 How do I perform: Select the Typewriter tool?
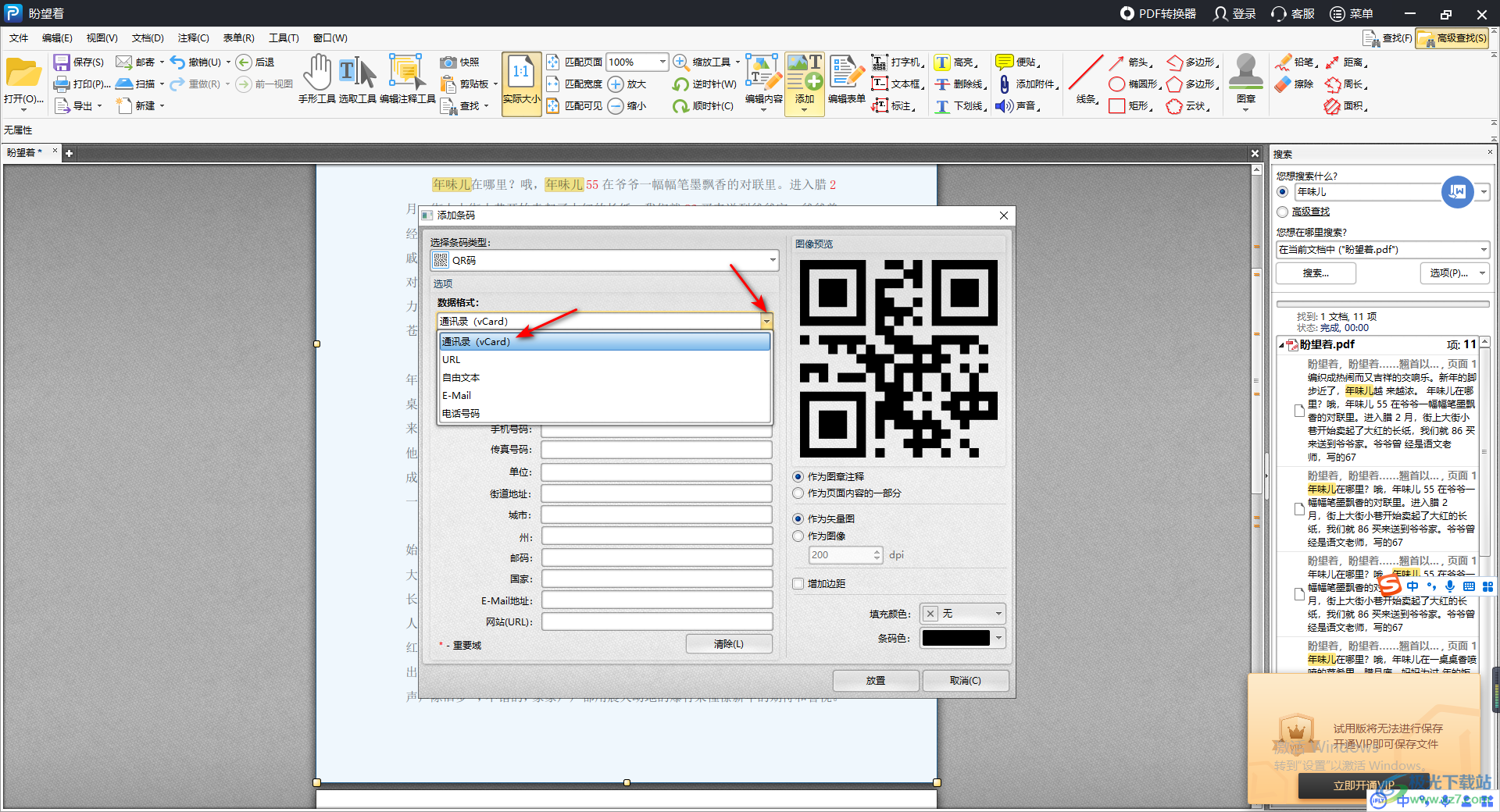click(898, 62)
